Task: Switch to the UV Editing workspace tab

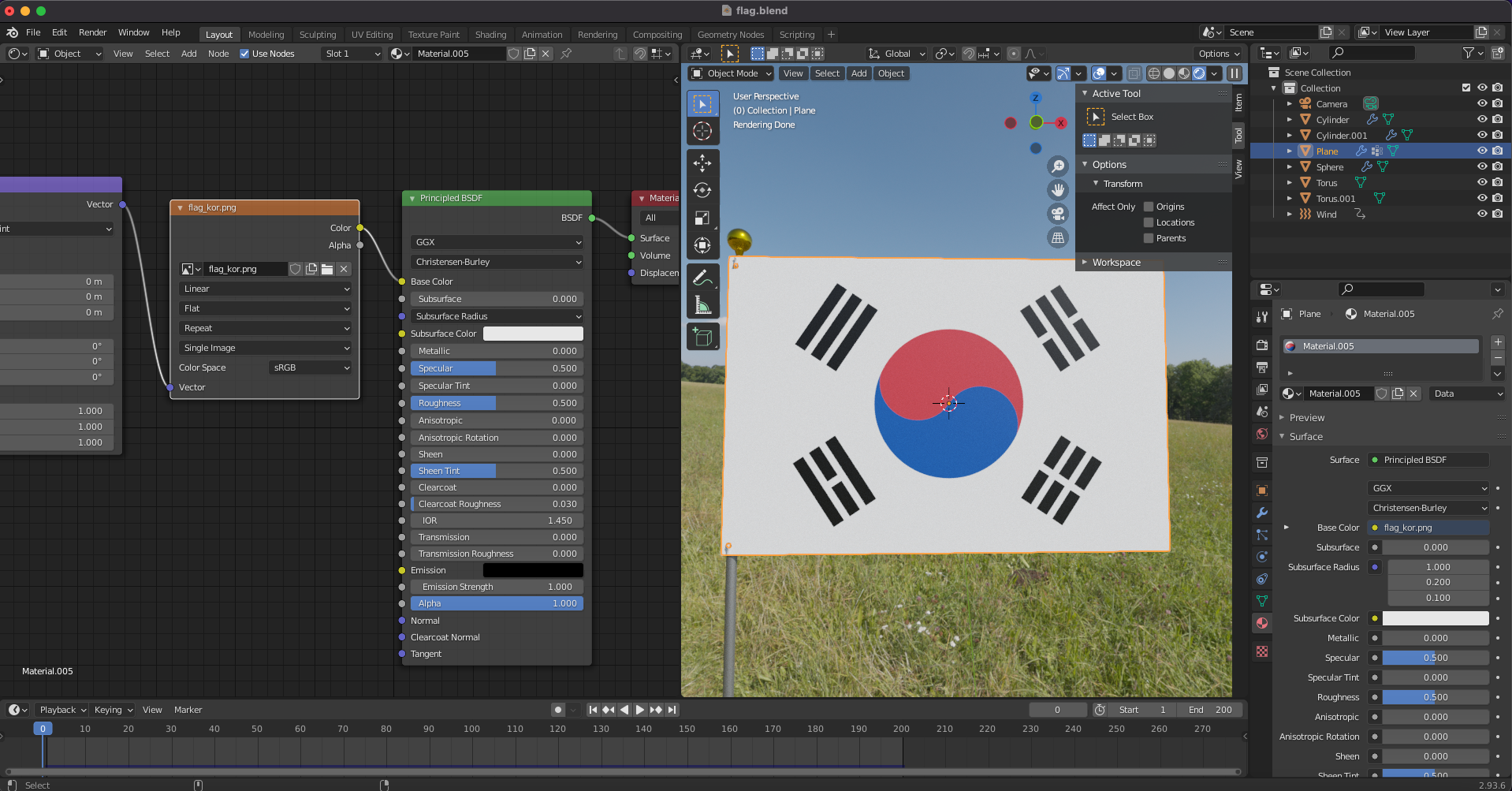Action: click(x=372, y=34)
